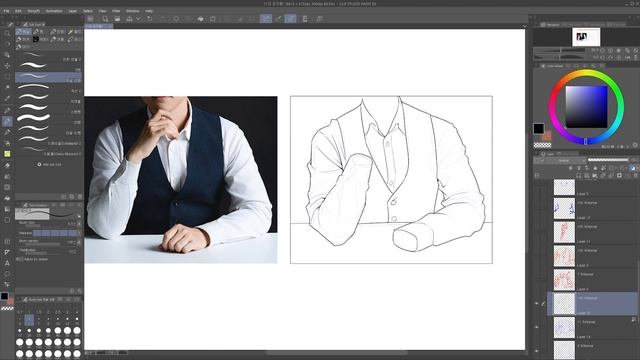
Task: Select the Text tool letter A
Action: (7, 263)
